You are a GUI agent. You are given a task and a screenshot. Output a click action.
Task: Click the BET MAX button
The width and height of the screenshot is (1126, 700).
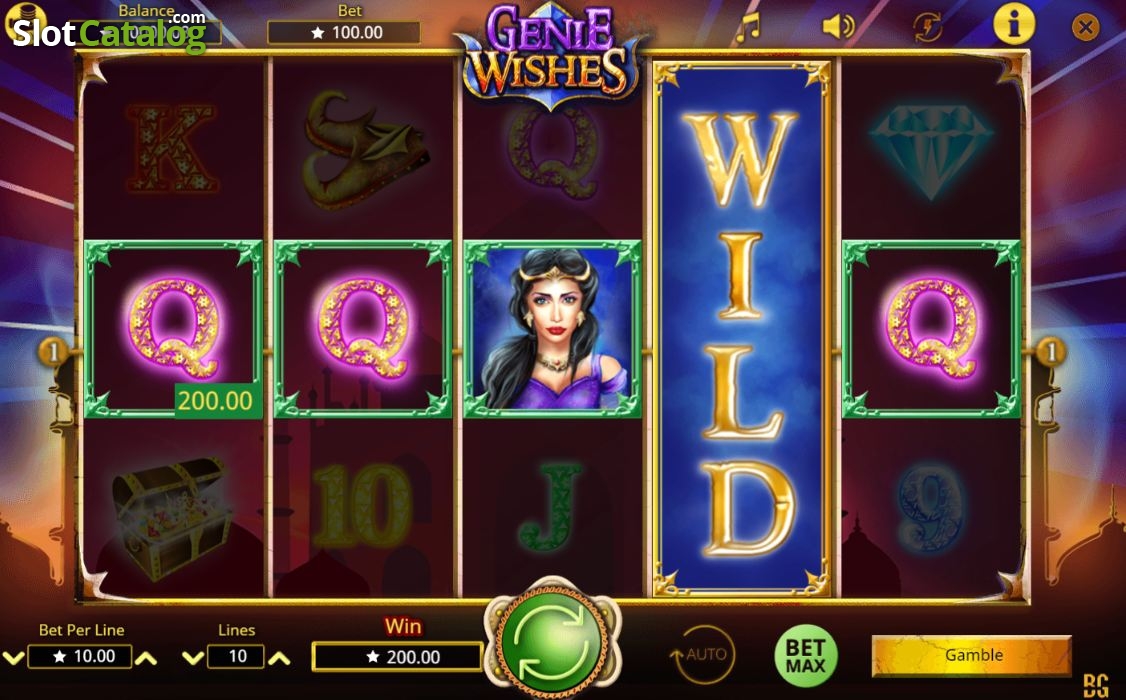click(805, 655)
